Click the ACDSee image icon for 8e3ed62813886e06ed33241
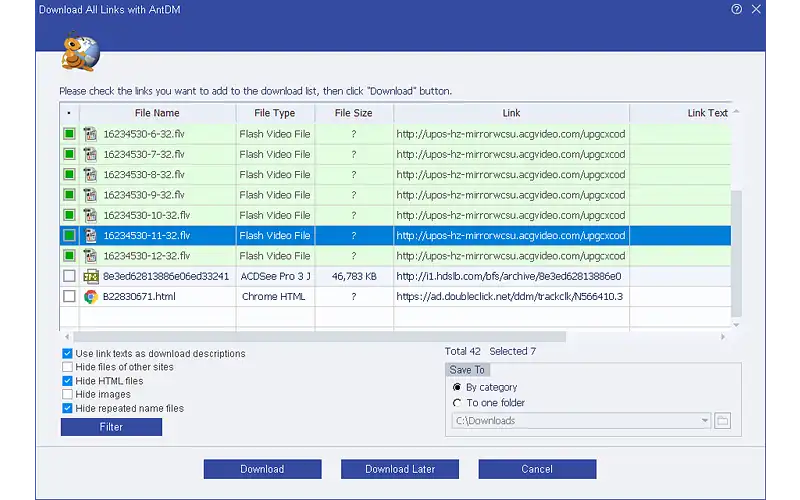The width and height of the screenshot is (800, 500). point(91,277)
